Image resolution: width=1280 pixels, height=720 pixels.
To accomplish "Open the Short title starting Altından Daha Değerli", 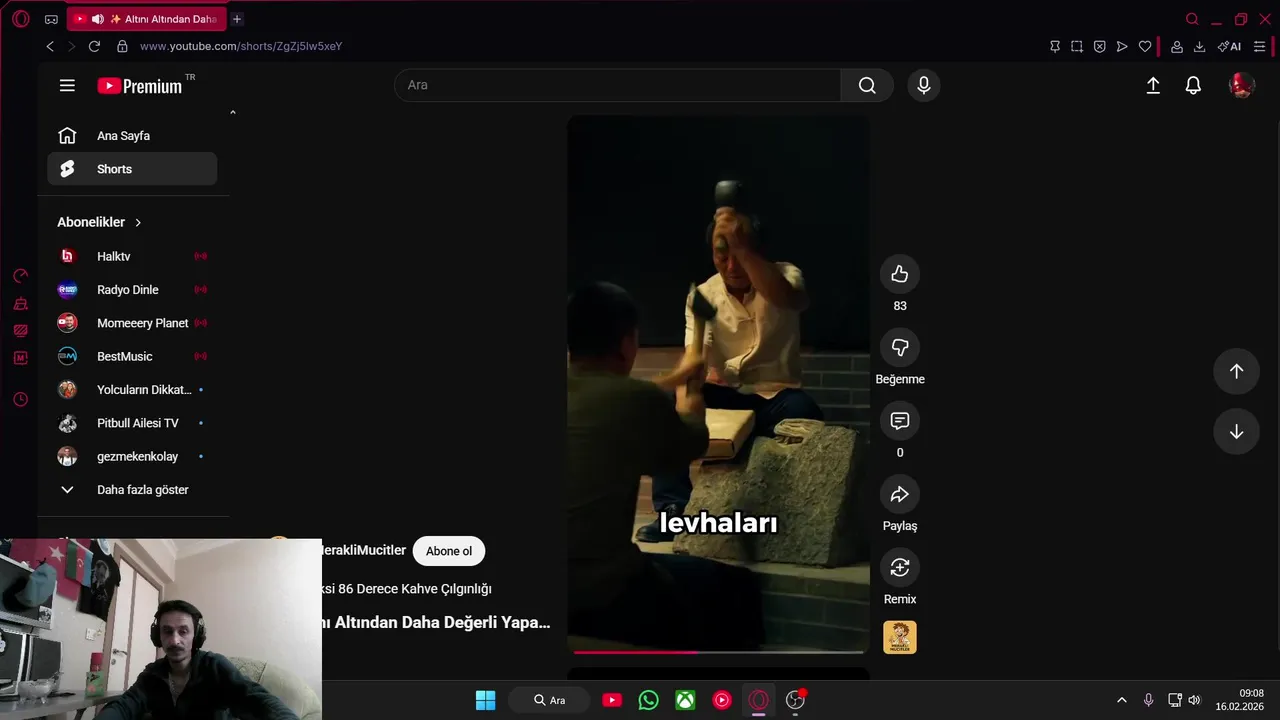I will (436, 622).
